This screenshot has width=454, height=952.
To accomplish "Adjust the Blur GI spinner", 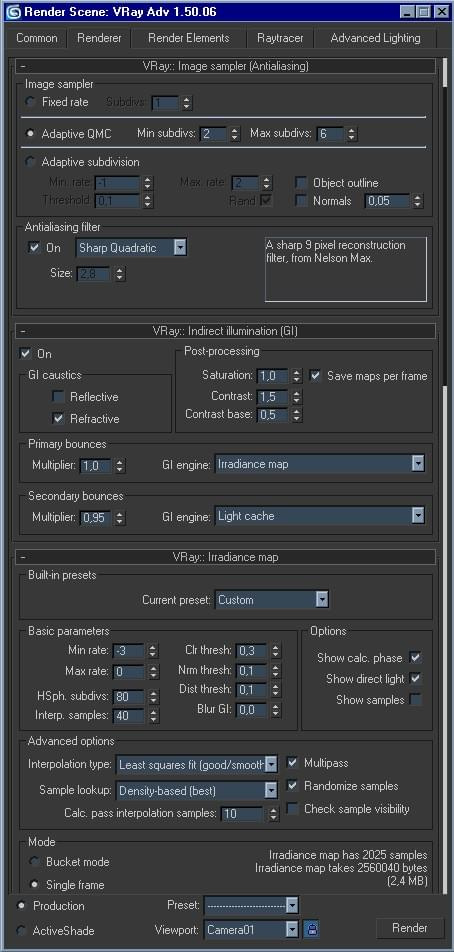I will [x=276, y=709].
